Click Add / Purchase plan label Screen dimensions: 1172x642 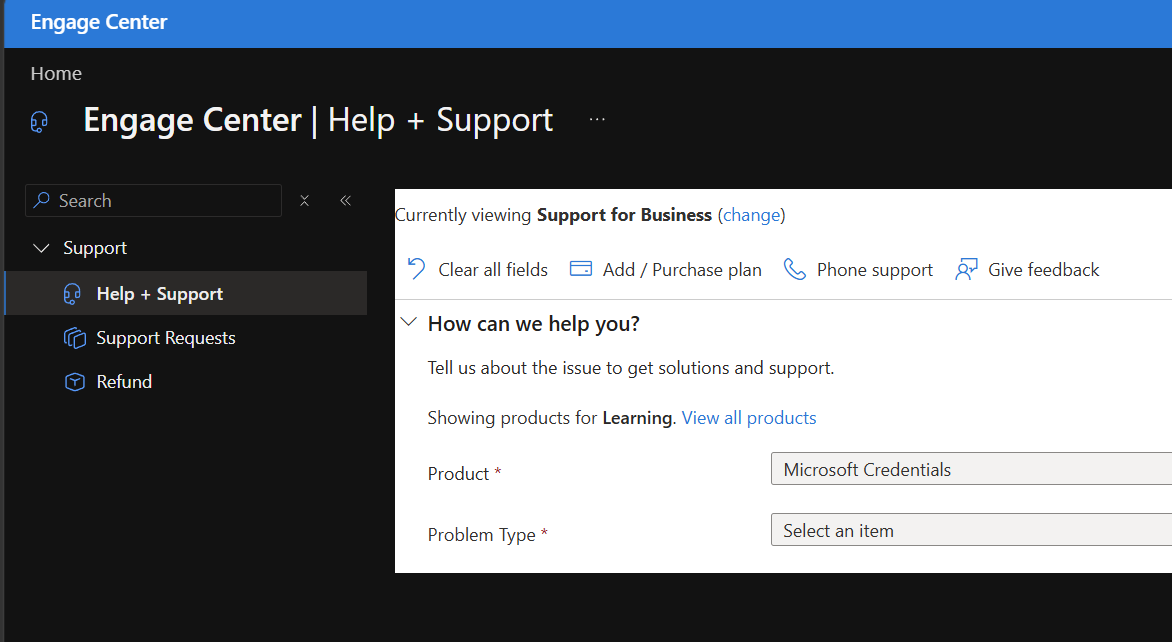[682, 270]
